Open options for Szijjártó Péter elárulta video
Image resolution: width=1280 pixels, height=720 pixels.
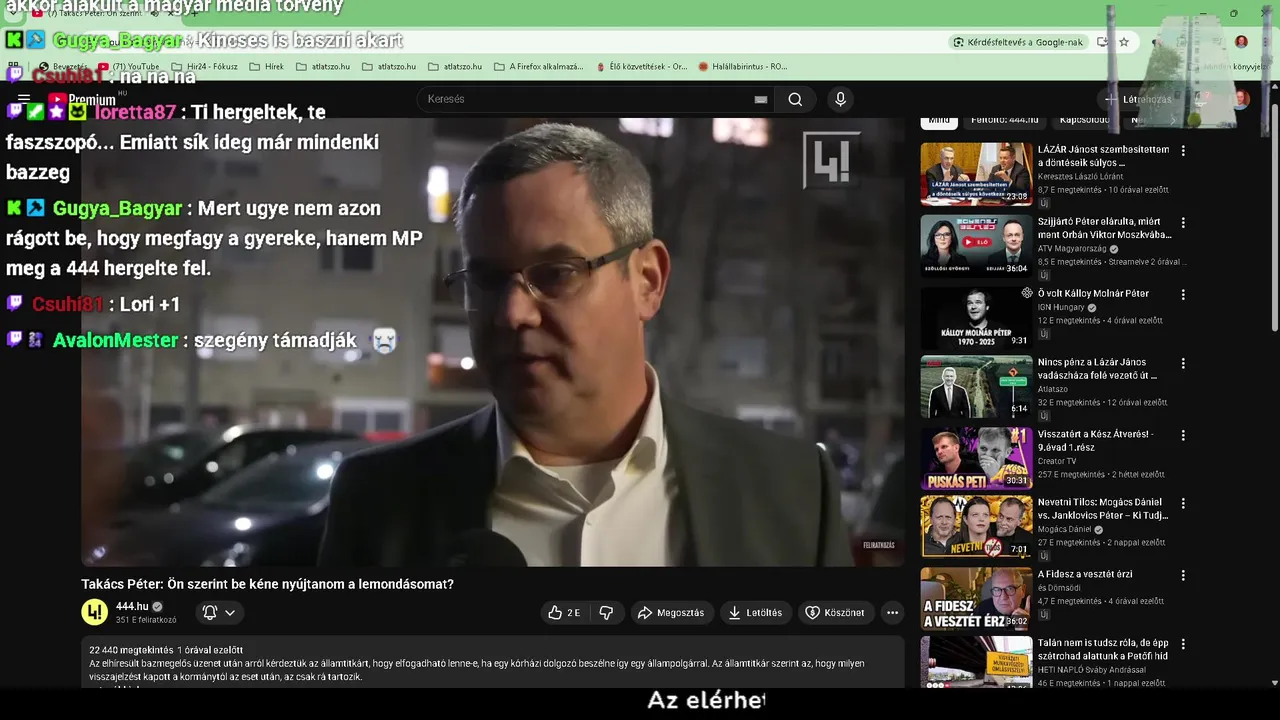pos(1183,222)
